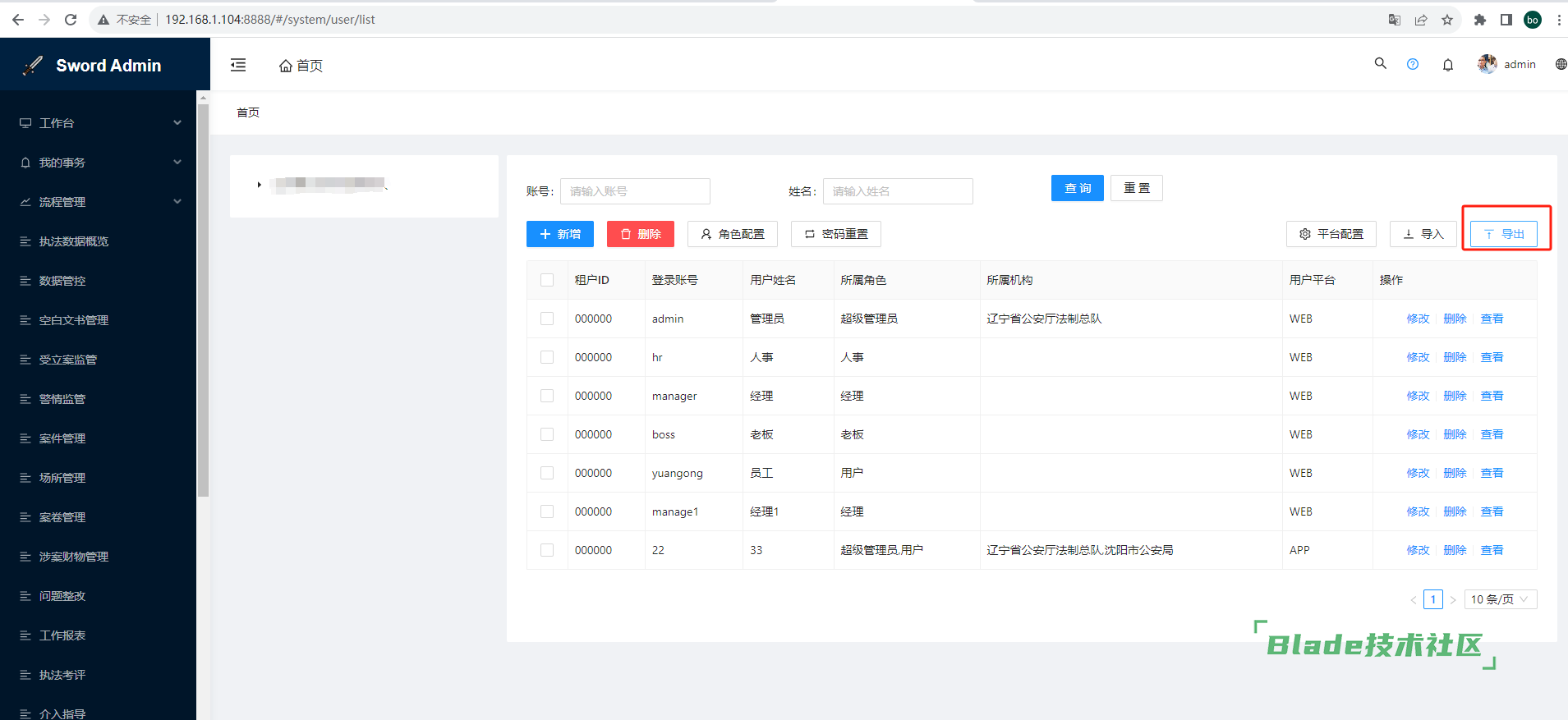This screenshot has height=720, width=1568.
Task: Click the 查询 search button
Action: (1078, 188)
